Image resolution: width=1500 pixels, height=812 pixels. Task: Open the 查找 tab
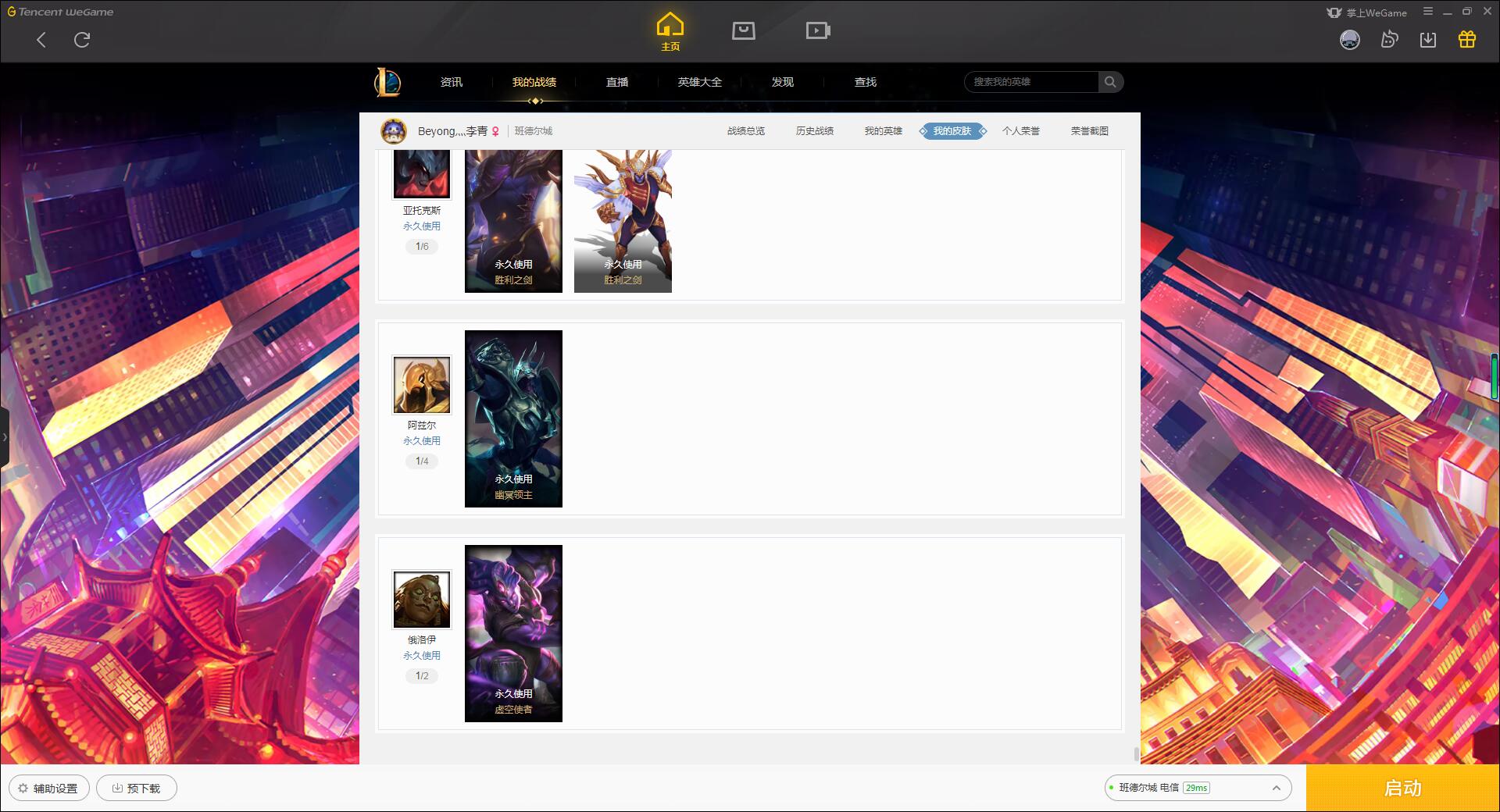tap(866, 82)
